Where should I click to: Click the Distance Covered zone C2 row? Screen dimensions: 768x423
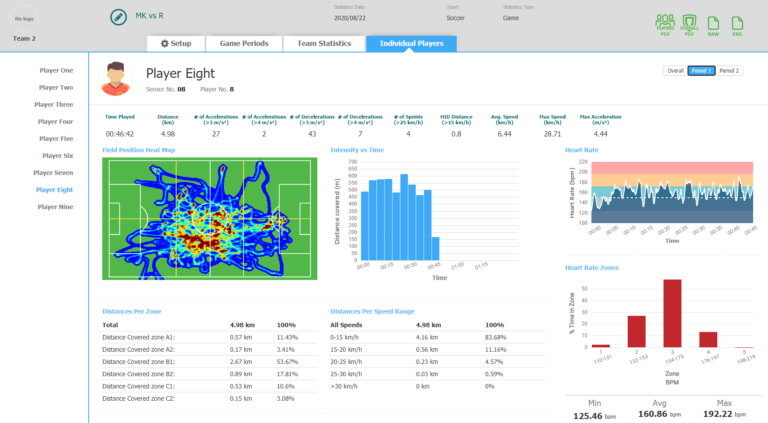(x=209, y=399)
